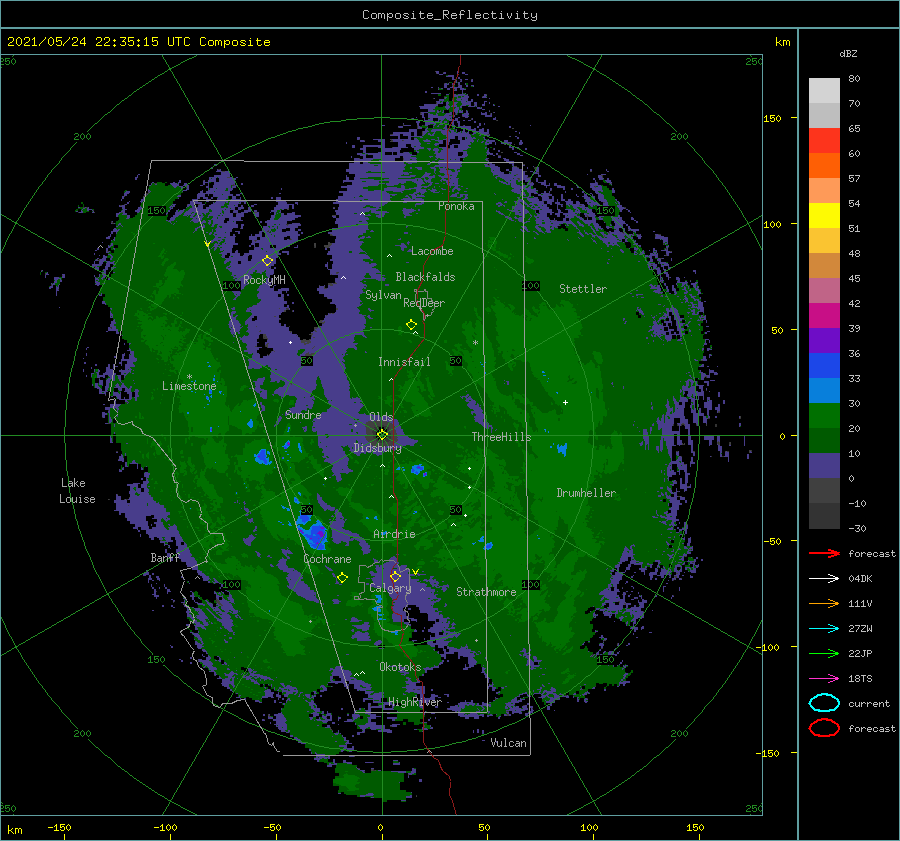
Task: Click the Vulcan town label
Action: click(x=508, y=743)
